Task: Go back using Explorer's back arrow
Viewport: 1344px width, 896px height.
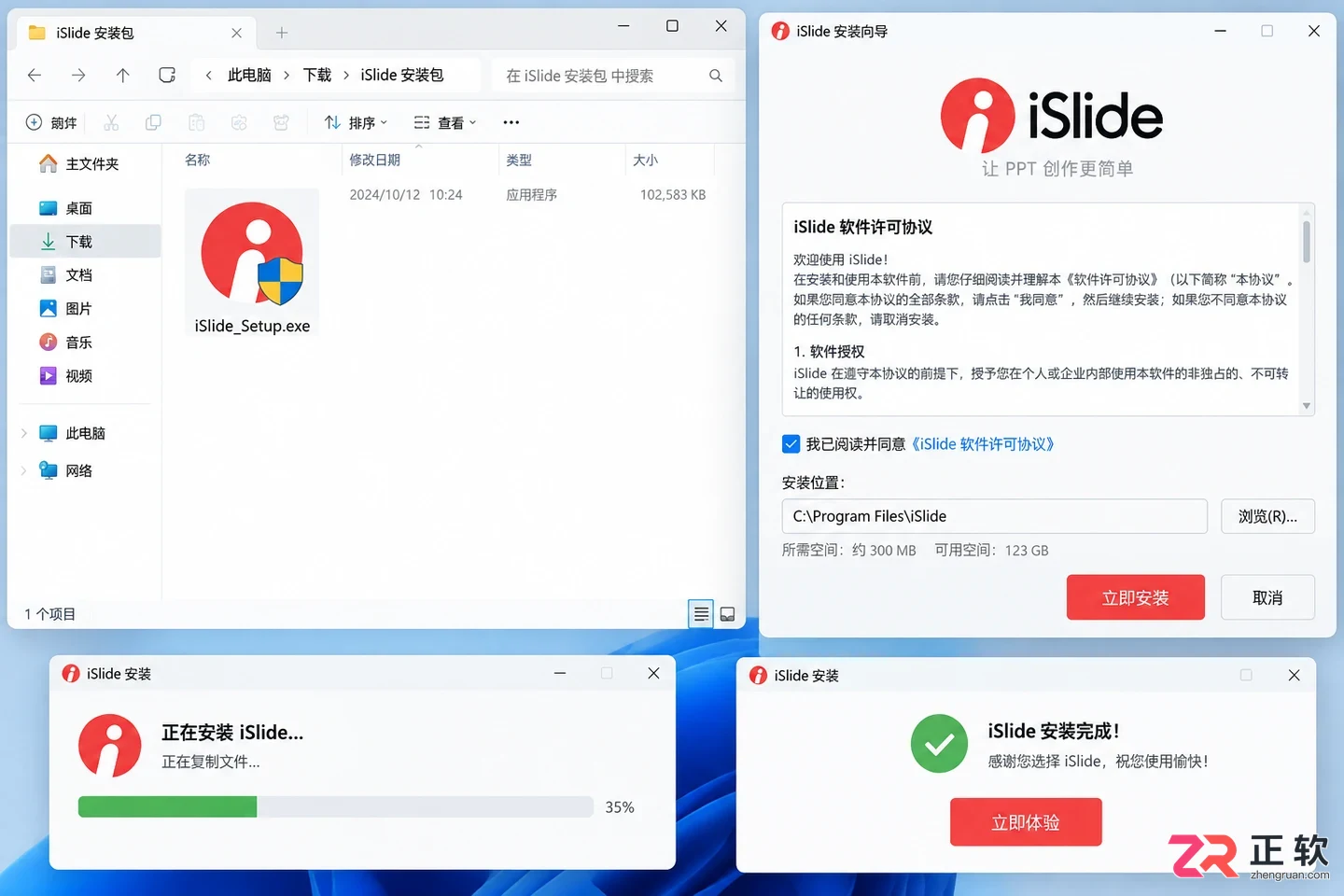Action: [35, 76]
